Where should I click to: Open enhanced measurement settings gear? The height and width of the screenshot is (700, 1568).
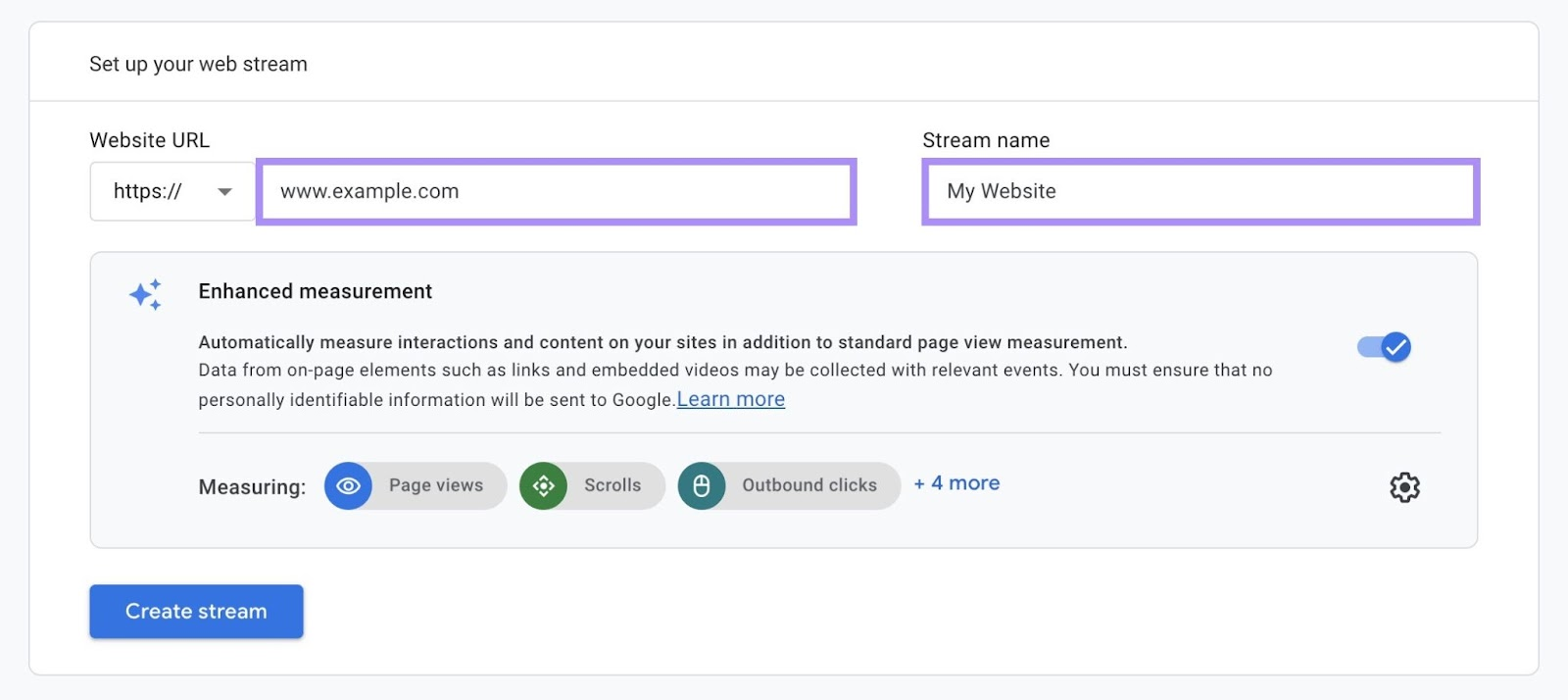click(1404, 487)
